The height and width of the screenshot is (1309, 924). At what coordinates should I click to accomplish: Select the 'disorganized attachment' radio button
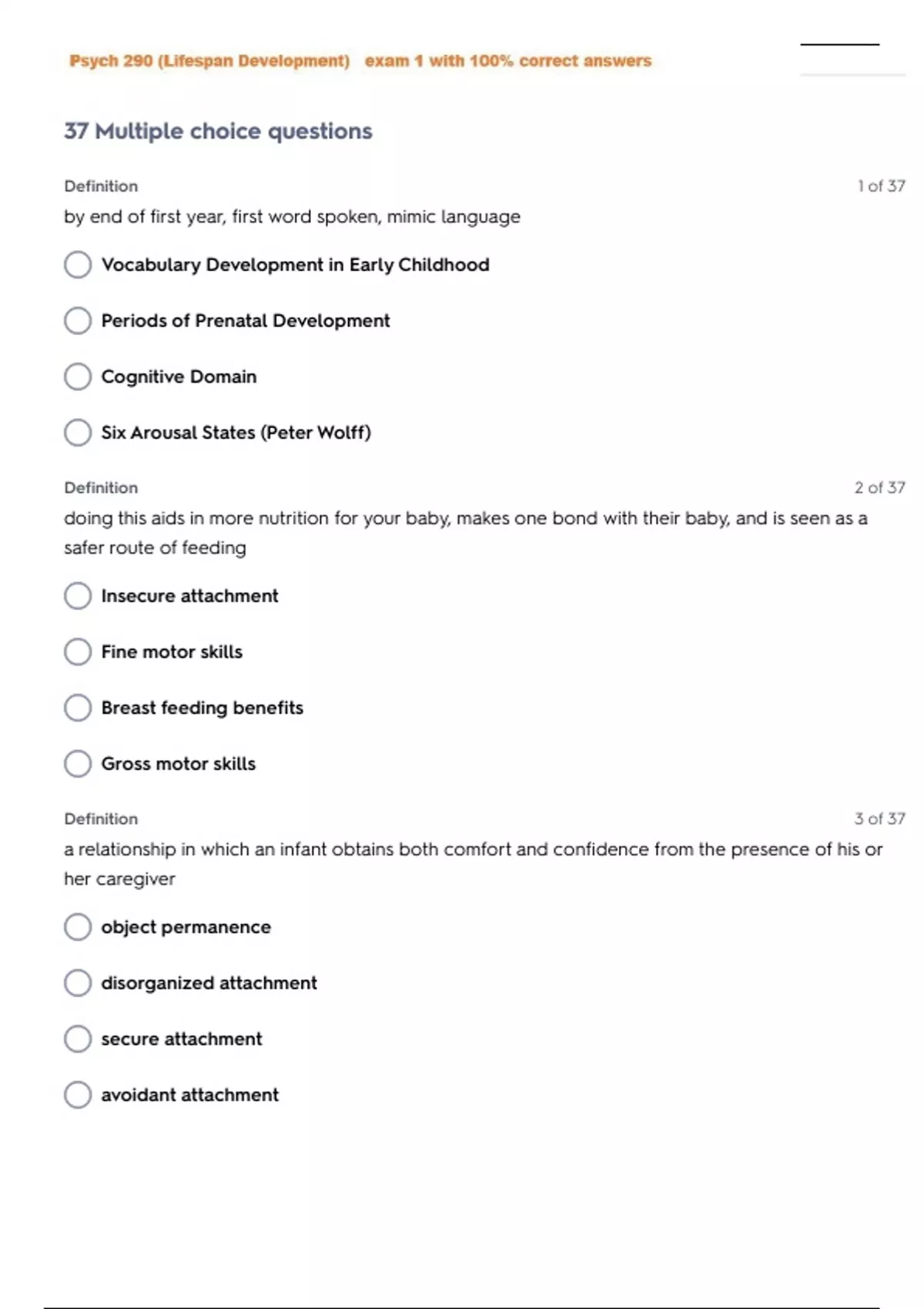click(78, 983)
